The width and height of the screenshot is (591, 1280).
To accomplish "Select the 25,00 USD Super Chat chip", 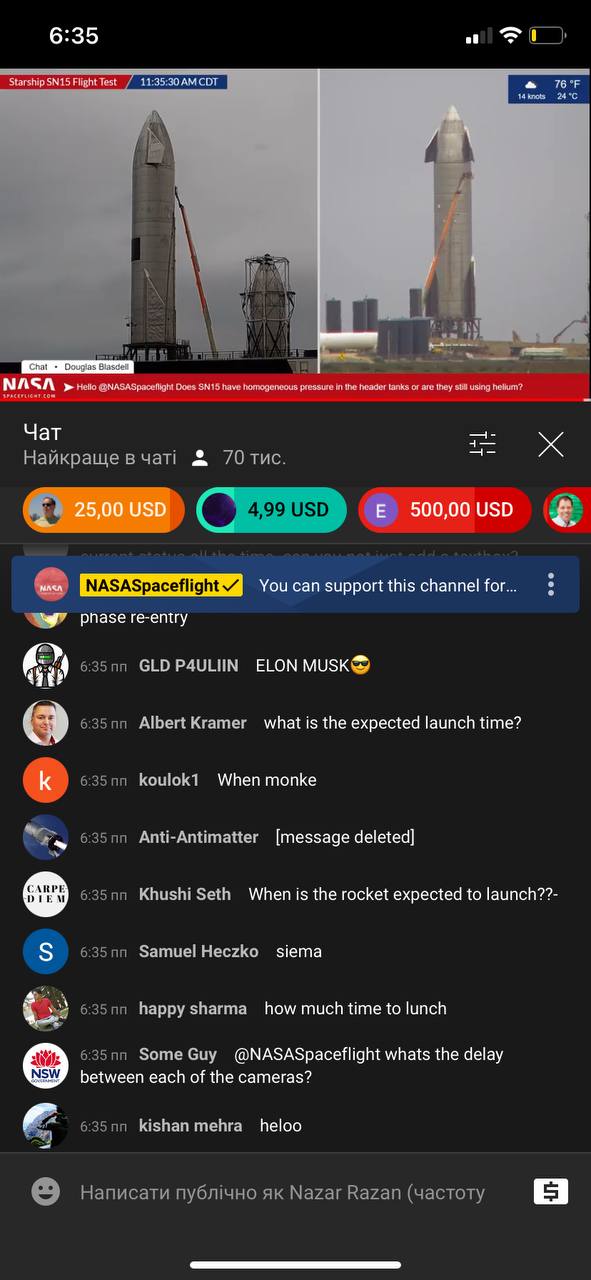I will click(x=104, y=510).
